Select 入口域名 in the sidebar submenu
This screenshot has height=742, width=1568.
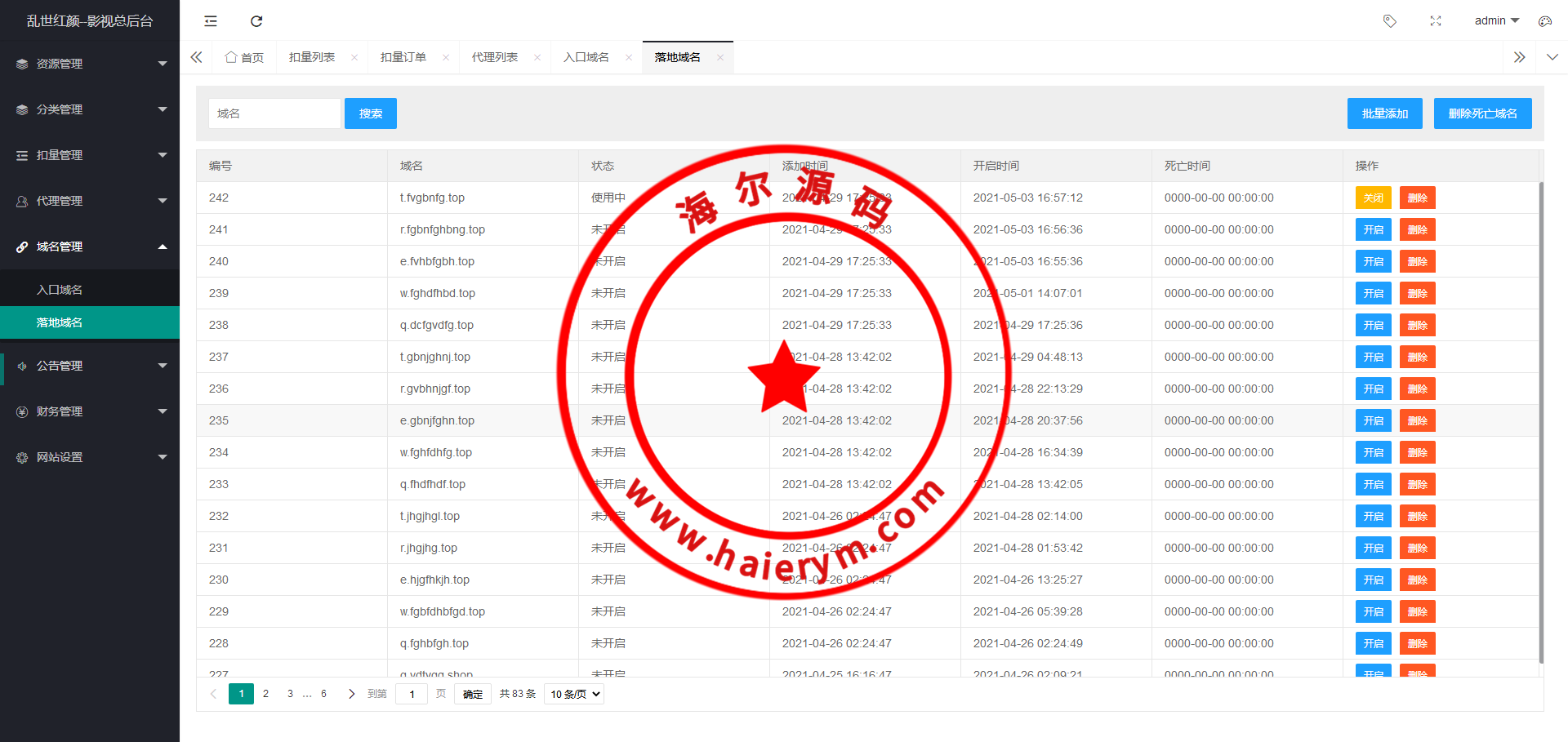[60, 290]
